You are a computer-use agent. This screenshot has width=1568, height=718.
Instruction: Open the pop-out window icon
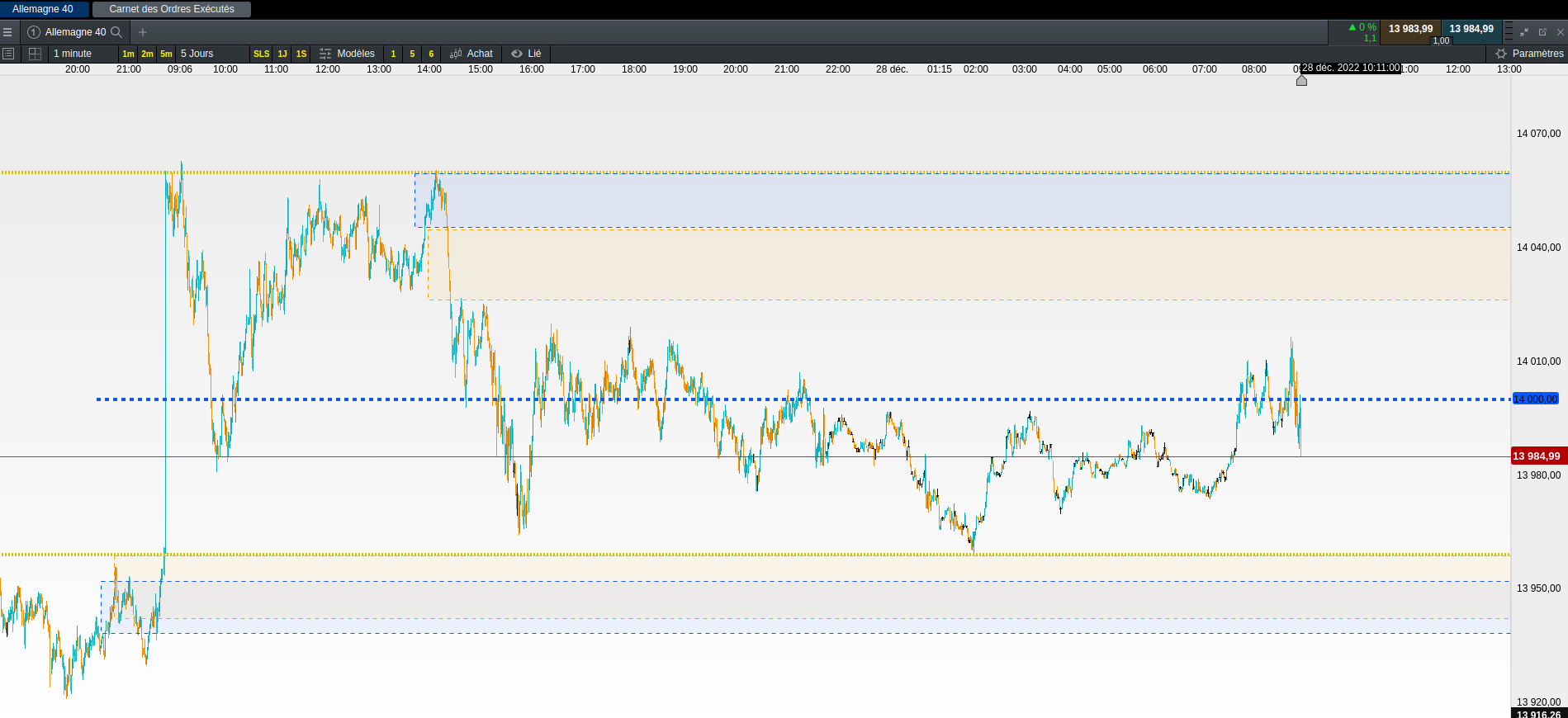pos(1542,32)
